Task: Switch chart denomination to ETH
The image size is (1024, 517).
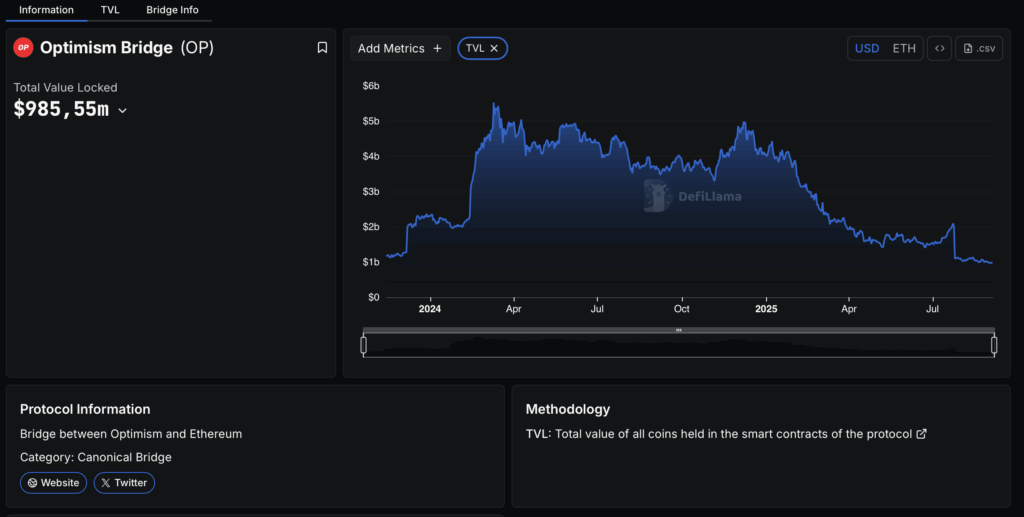Action: click(904, 48)
